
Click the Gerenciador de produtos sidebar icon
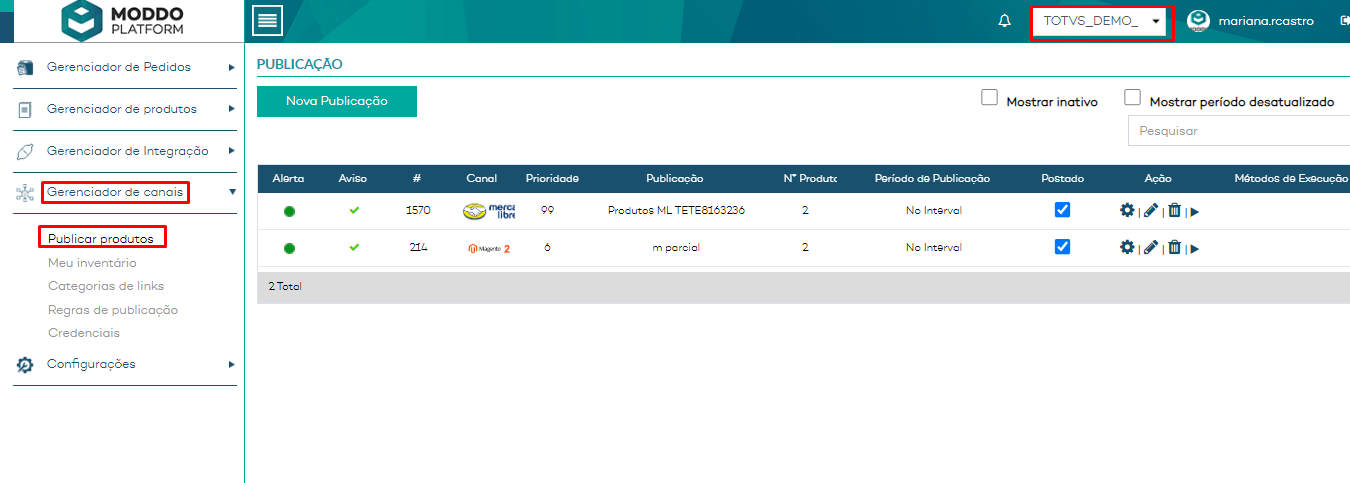pyautogui.click(x=26, y=109)
